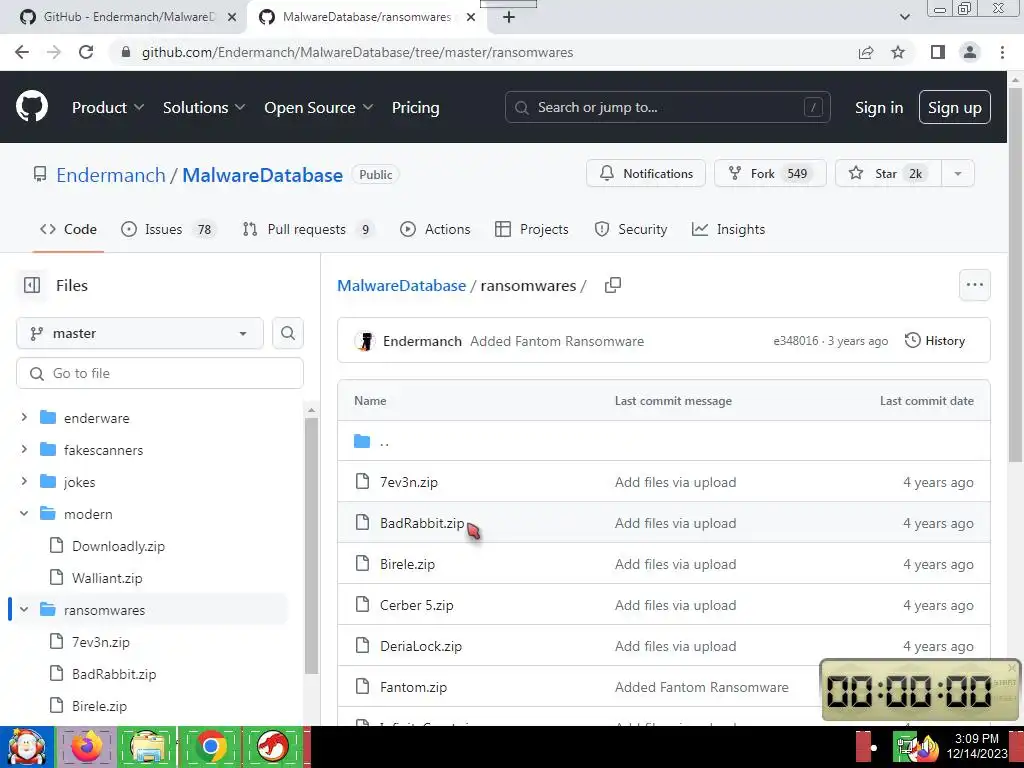Select Walliant.zip in file tree
This screenshot has width=1024, height=768.
107,578
